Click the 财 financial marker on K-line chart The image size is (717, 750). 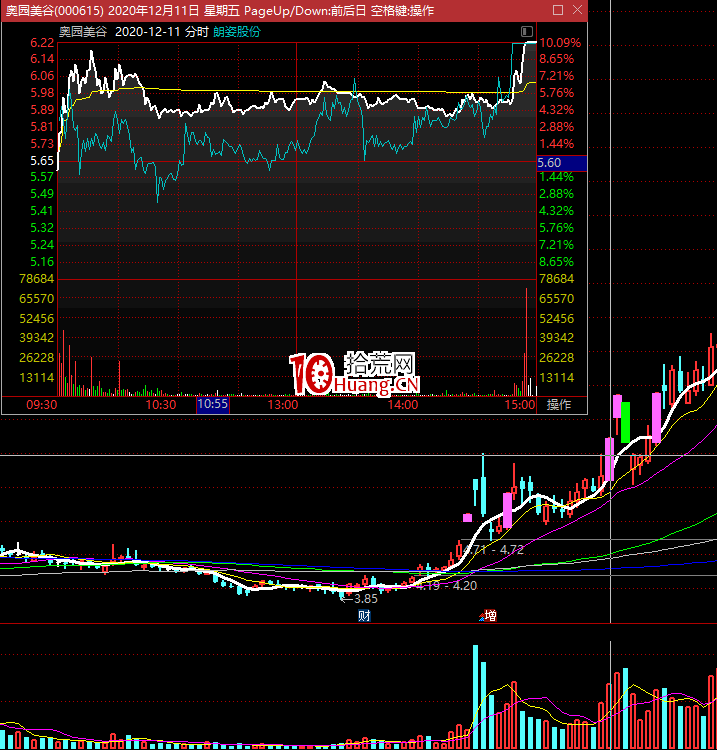click(x=364, y=616)
